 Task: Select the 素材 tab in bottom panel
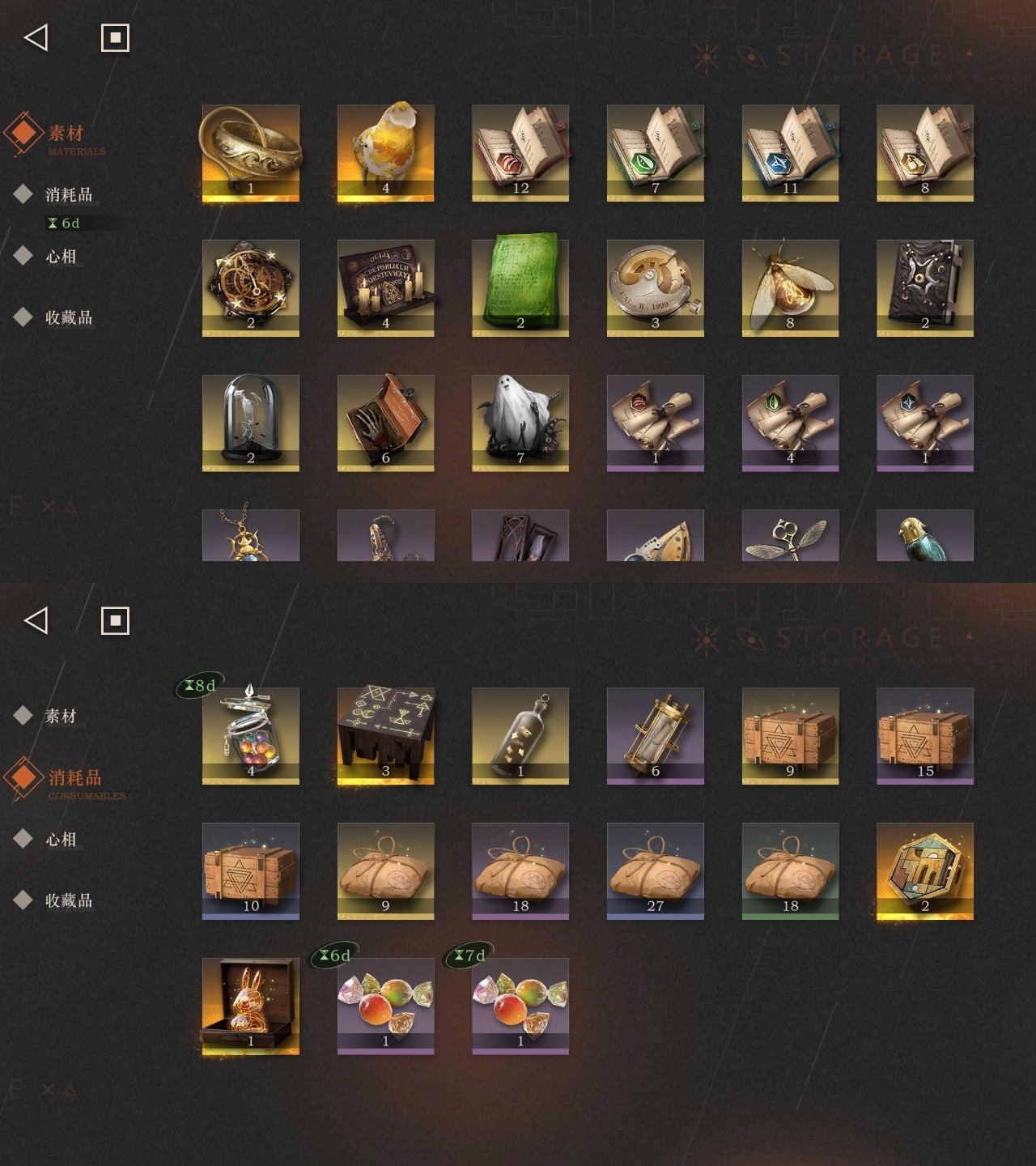point(61,716)
